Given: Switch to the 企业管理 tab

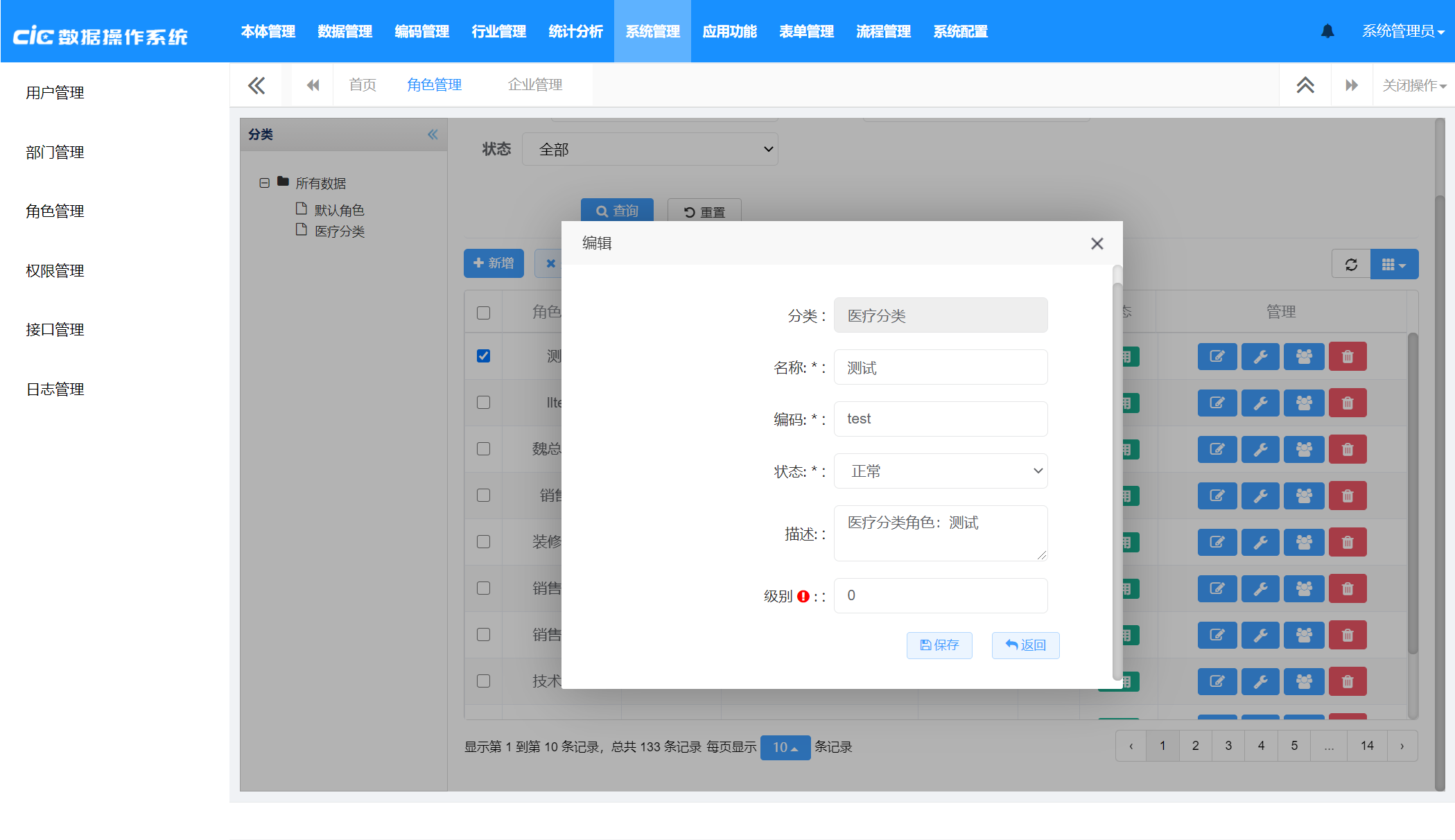Looking at the screenshot, I should point(534,85).
